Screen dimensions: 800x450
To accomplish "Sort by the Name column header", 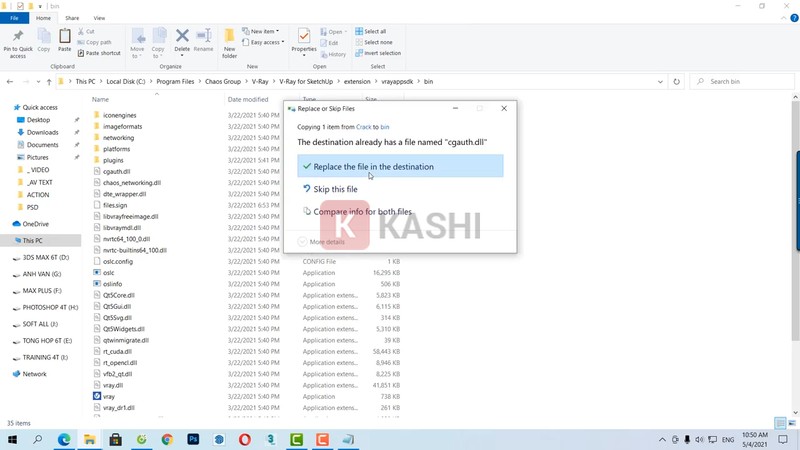I will (101, 99).
